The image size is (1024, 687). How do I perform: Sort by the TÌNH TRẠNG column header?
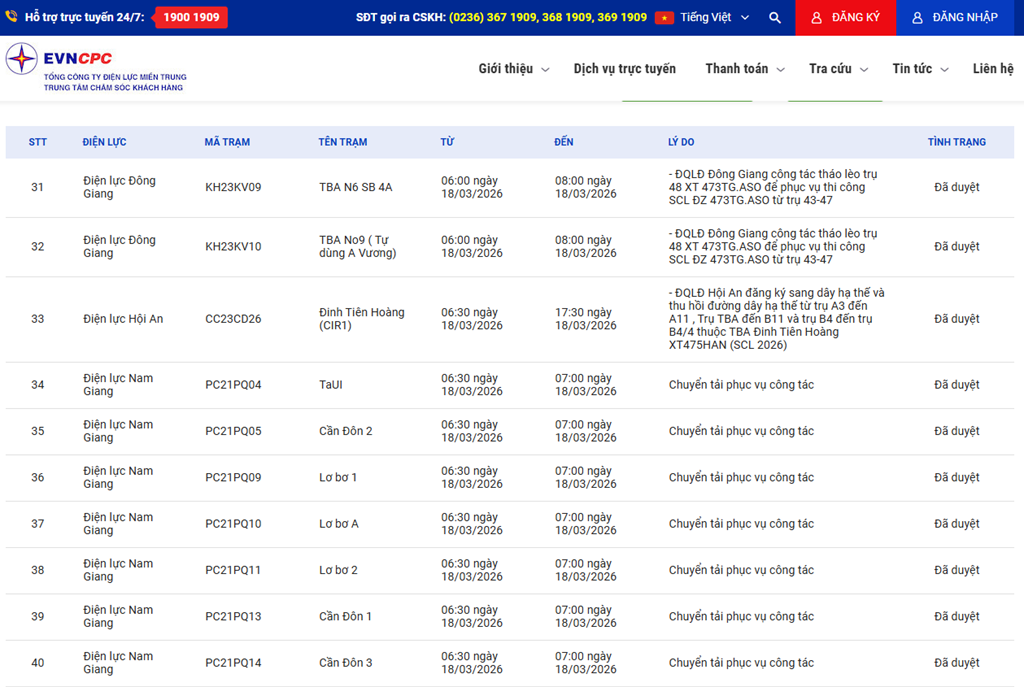(956, 142)
